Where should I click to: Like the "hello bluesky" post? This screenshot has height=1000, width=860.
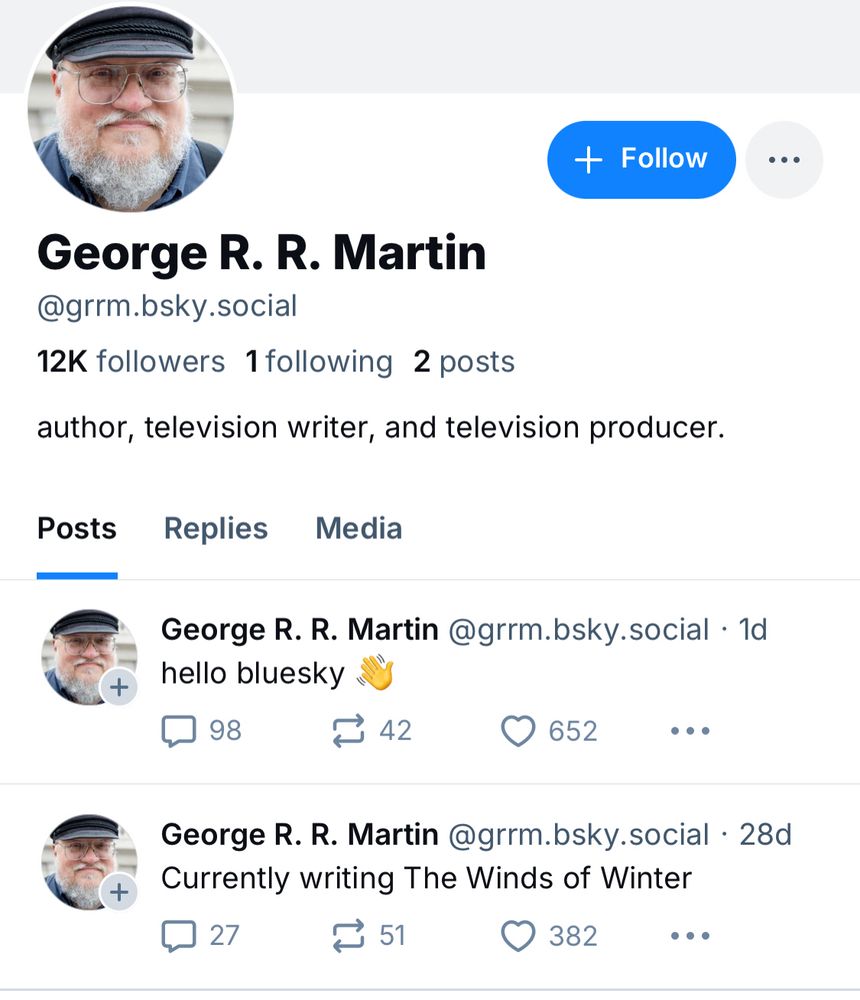518,732
